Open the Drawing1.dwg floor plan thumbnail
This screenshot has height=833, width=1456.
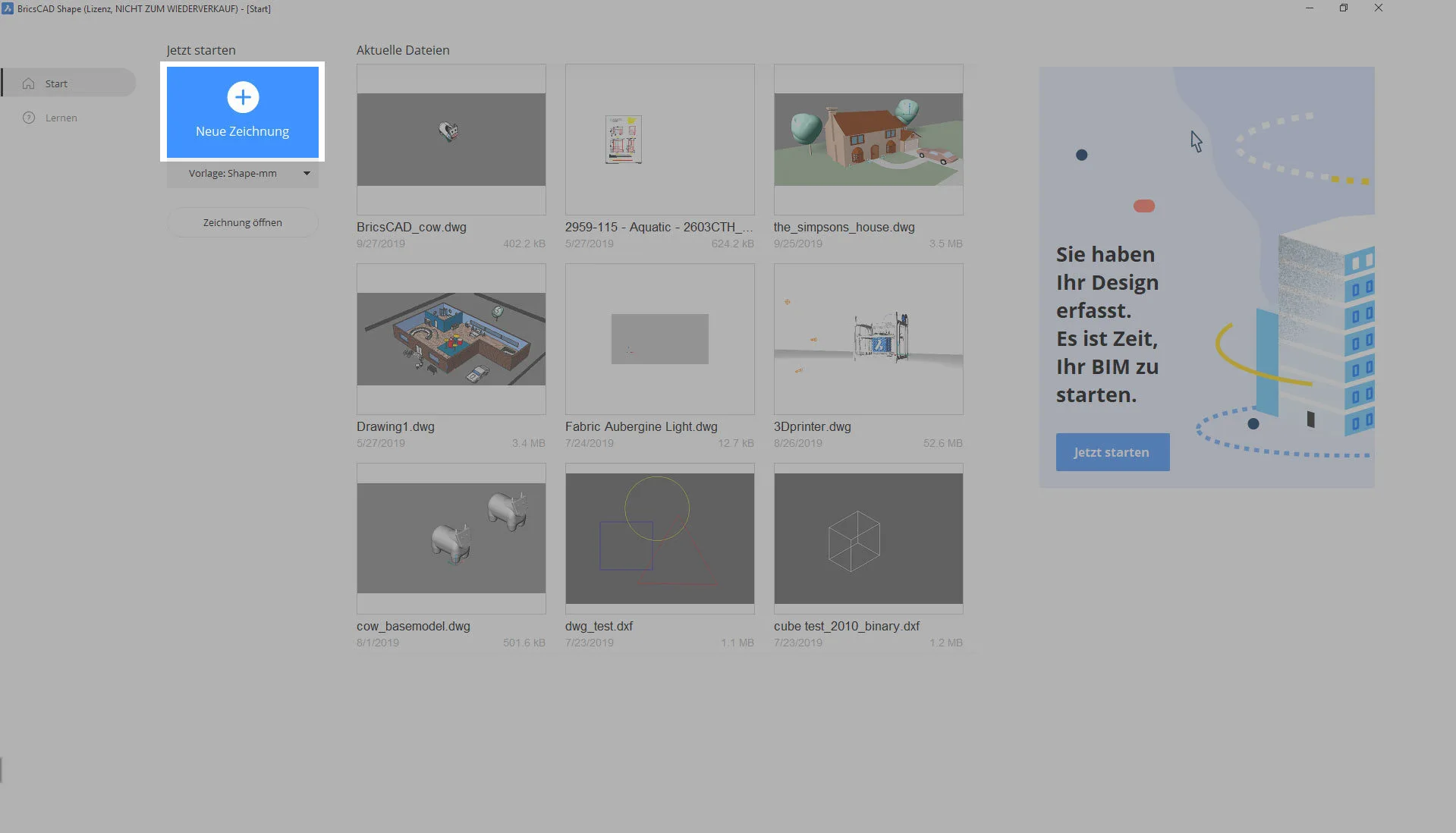(x=451, y=339)
